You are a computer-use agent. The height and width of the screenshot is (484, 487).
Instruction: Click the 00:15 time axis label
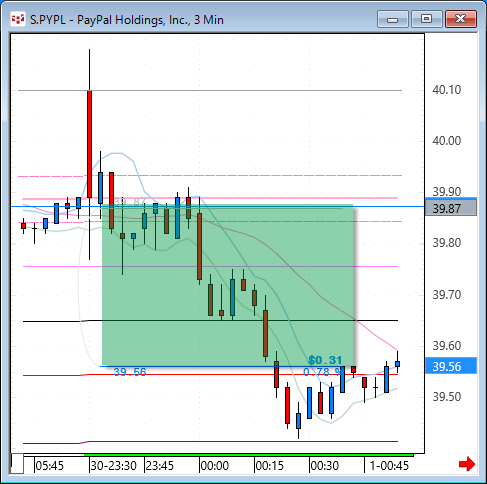(270, 465)
